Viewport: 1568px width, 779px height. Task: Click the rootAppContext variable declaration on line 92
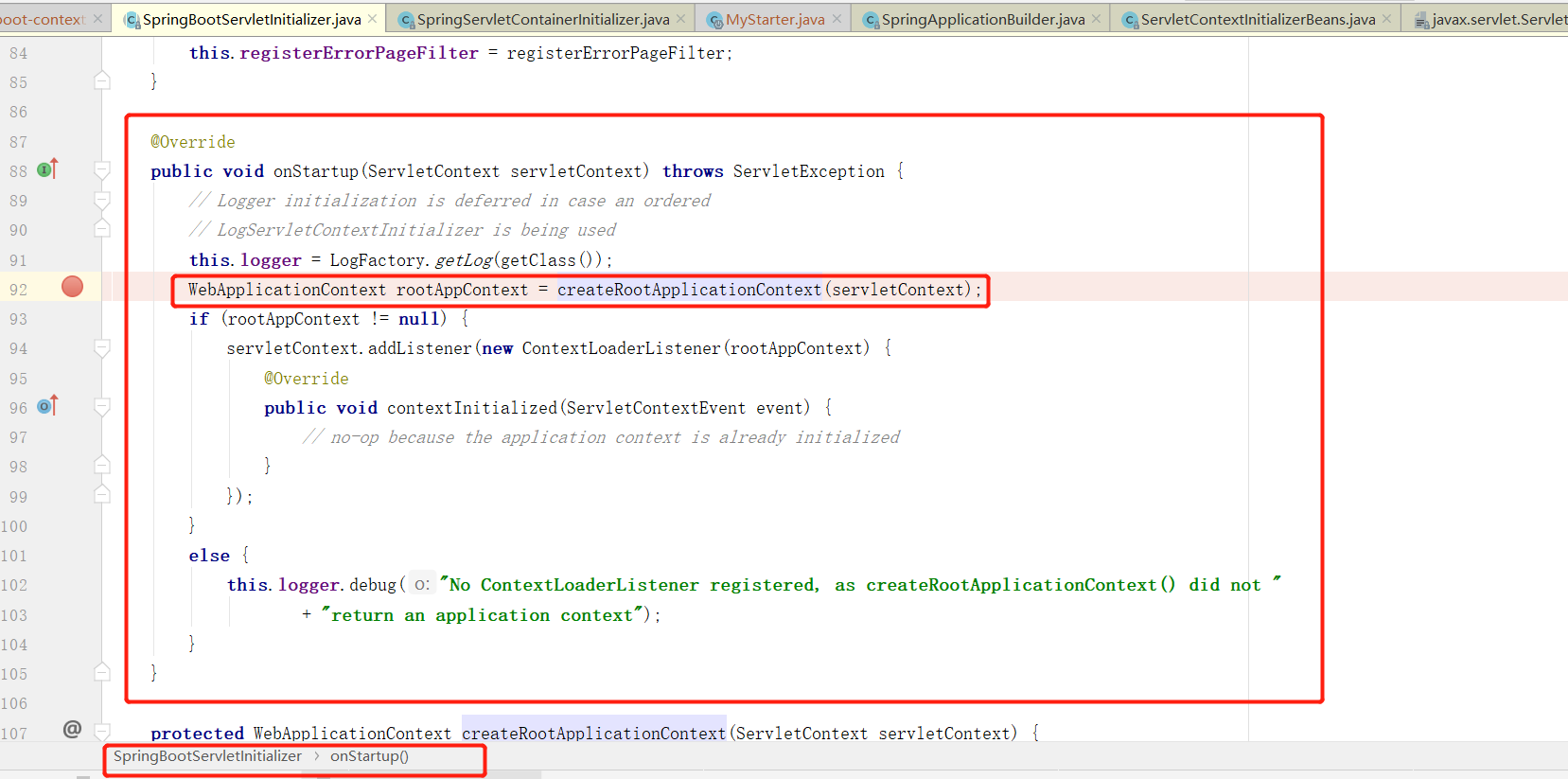click(462, 290)
